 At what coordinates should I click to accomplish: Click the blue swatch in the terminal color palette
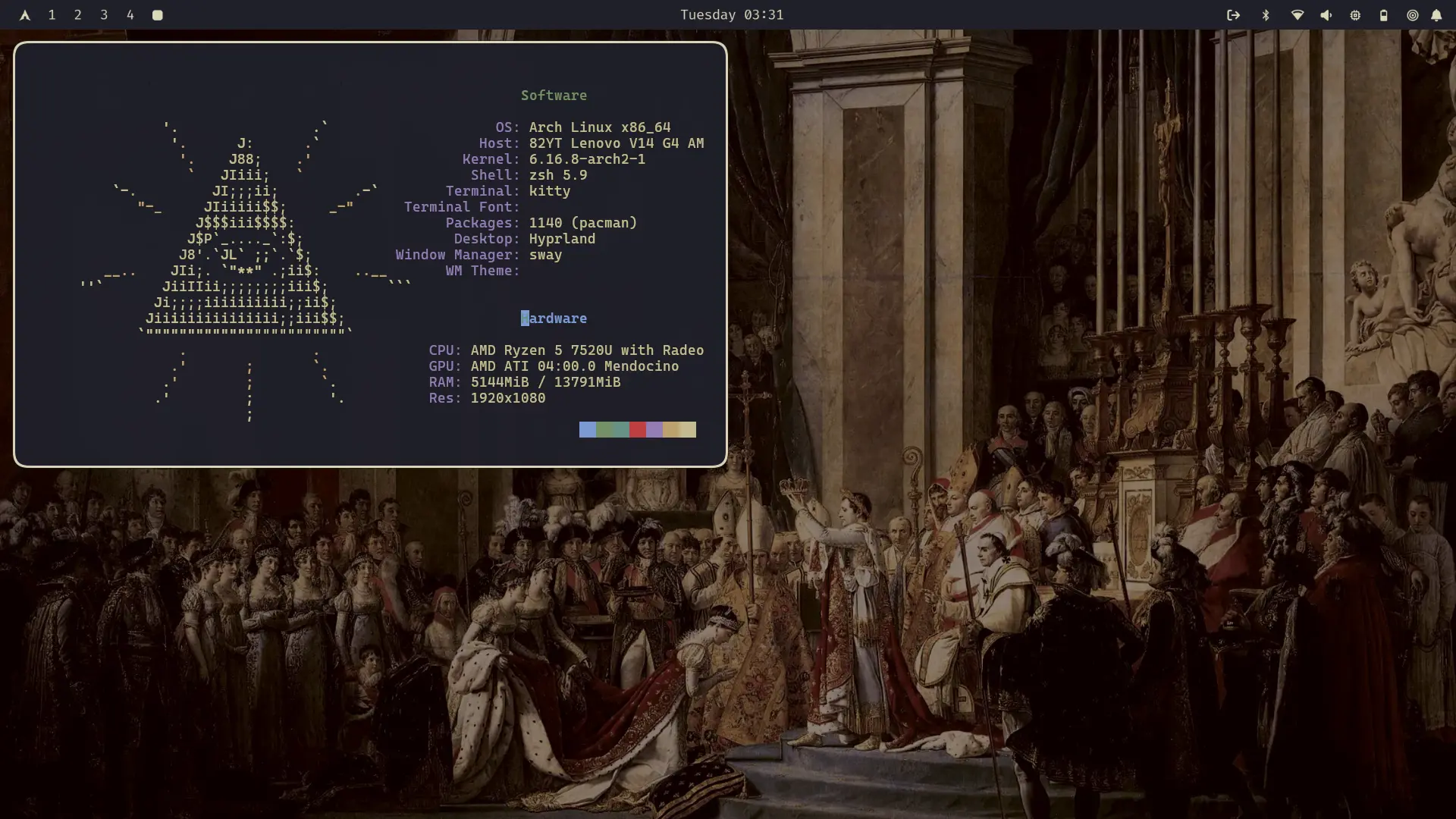pos(588,429)
